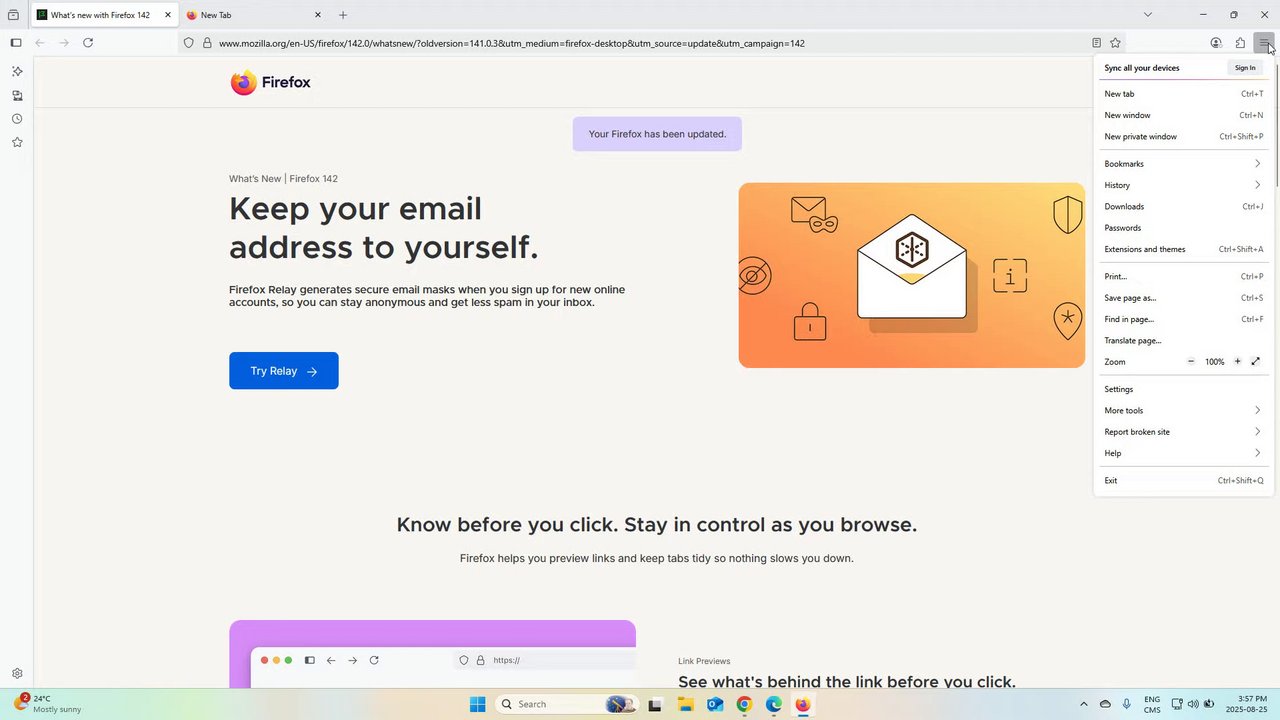This screenshot has width=1280, height=720.
Task: Click the Forward arrow in the navigation toolbar
Action: click(64, 43)
